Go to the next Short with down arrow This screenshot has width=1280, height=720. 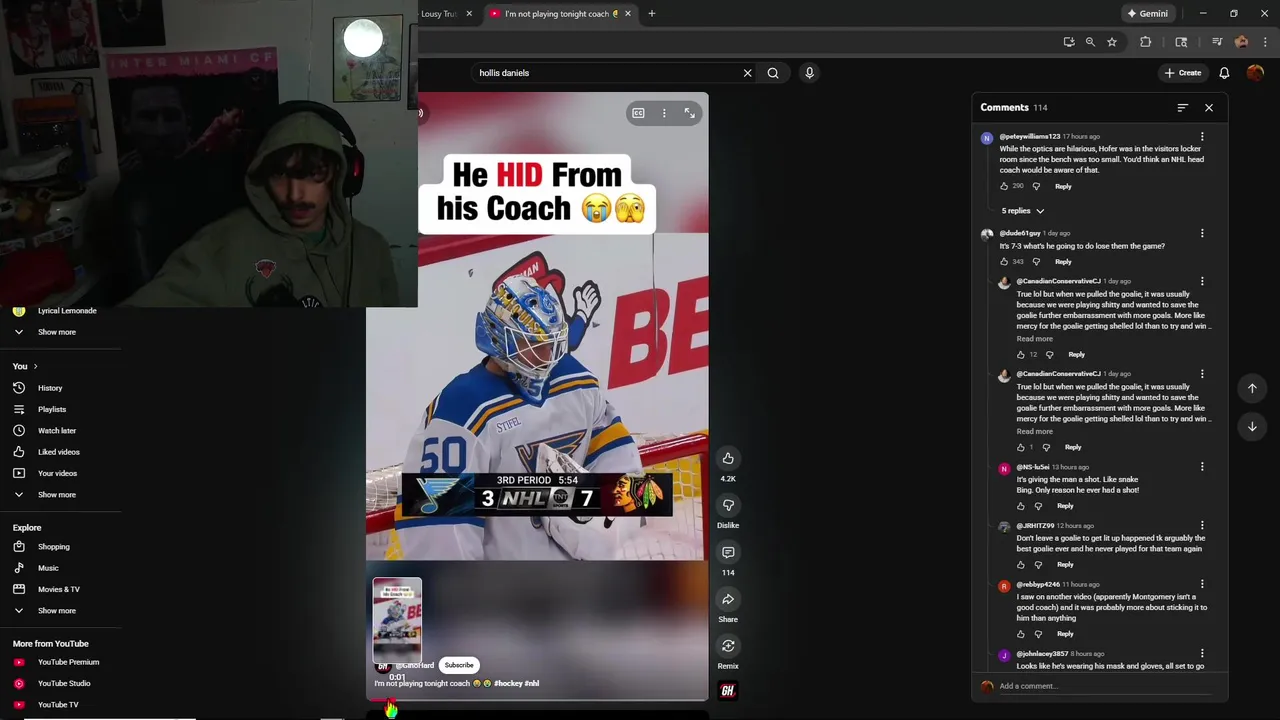click(1252, 427)
